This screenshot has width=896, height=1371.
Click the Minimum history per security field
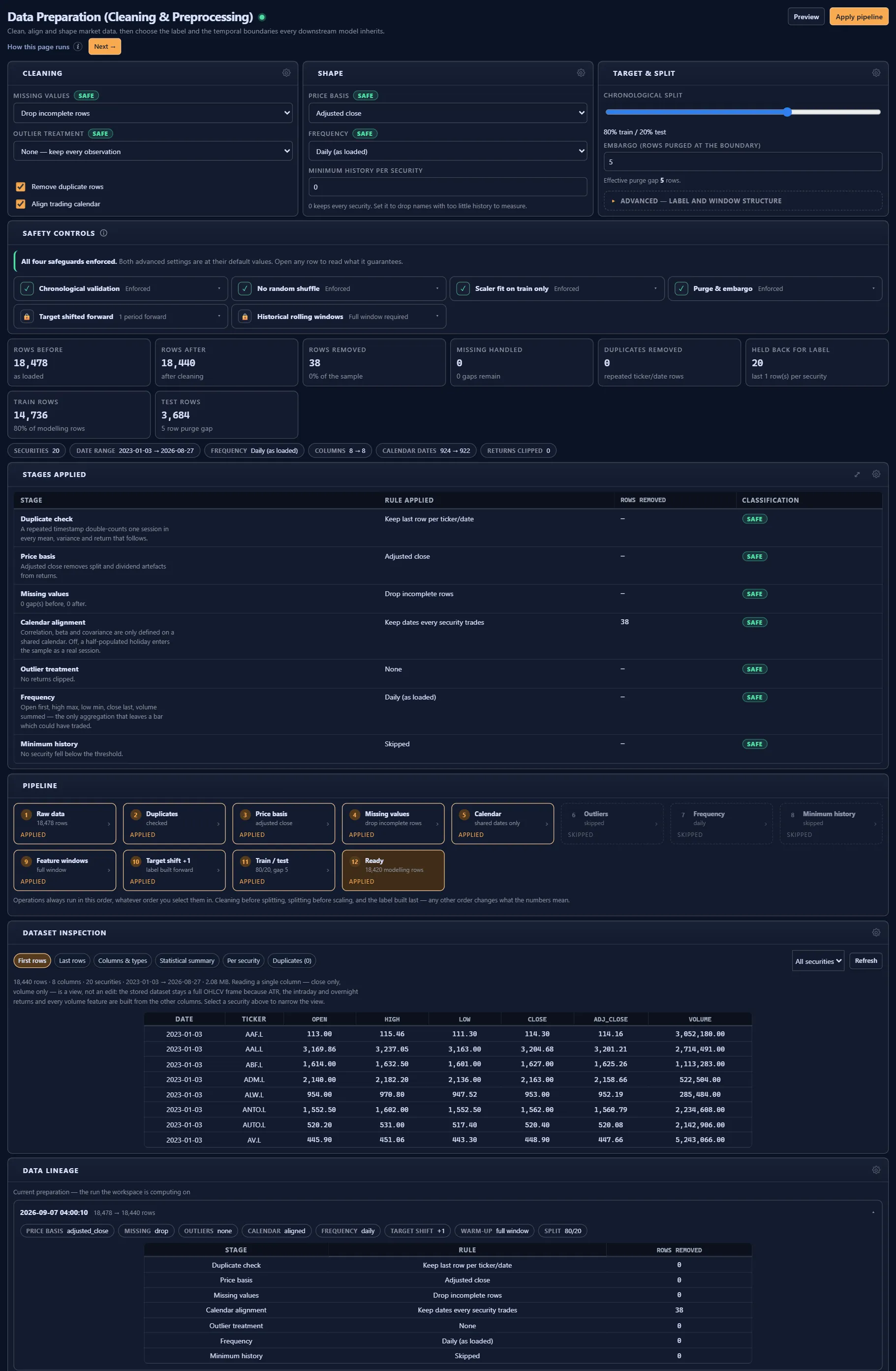447,187
